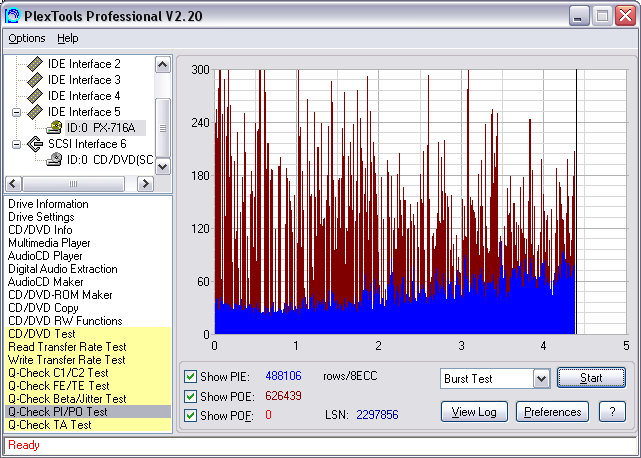Click the tree vertical scrollbar thumb
641x458 pixels.
click(x=163, y=128)
